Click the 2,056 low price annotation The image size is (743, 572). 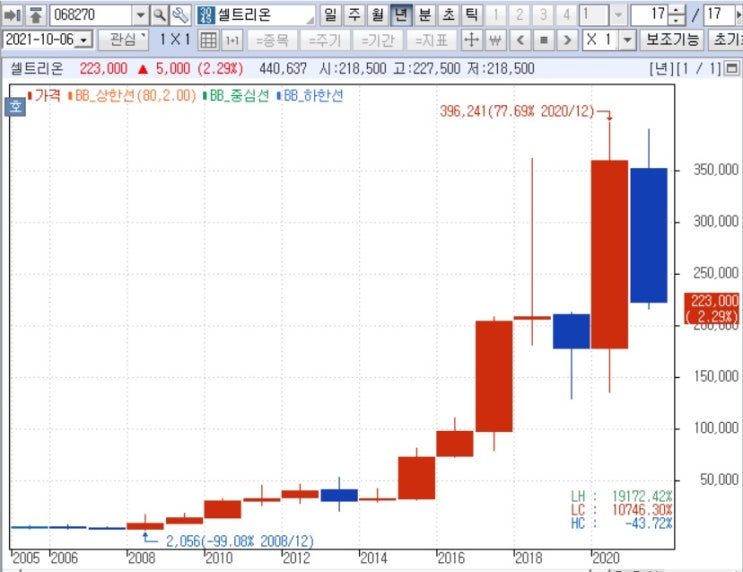click(240, 541)
